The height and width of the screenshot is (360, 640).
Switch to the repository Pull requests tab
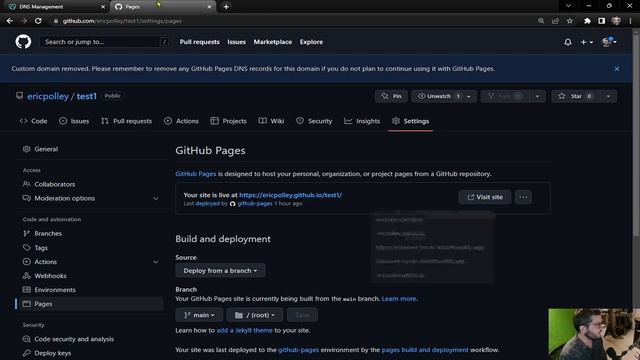coord(127,121)
